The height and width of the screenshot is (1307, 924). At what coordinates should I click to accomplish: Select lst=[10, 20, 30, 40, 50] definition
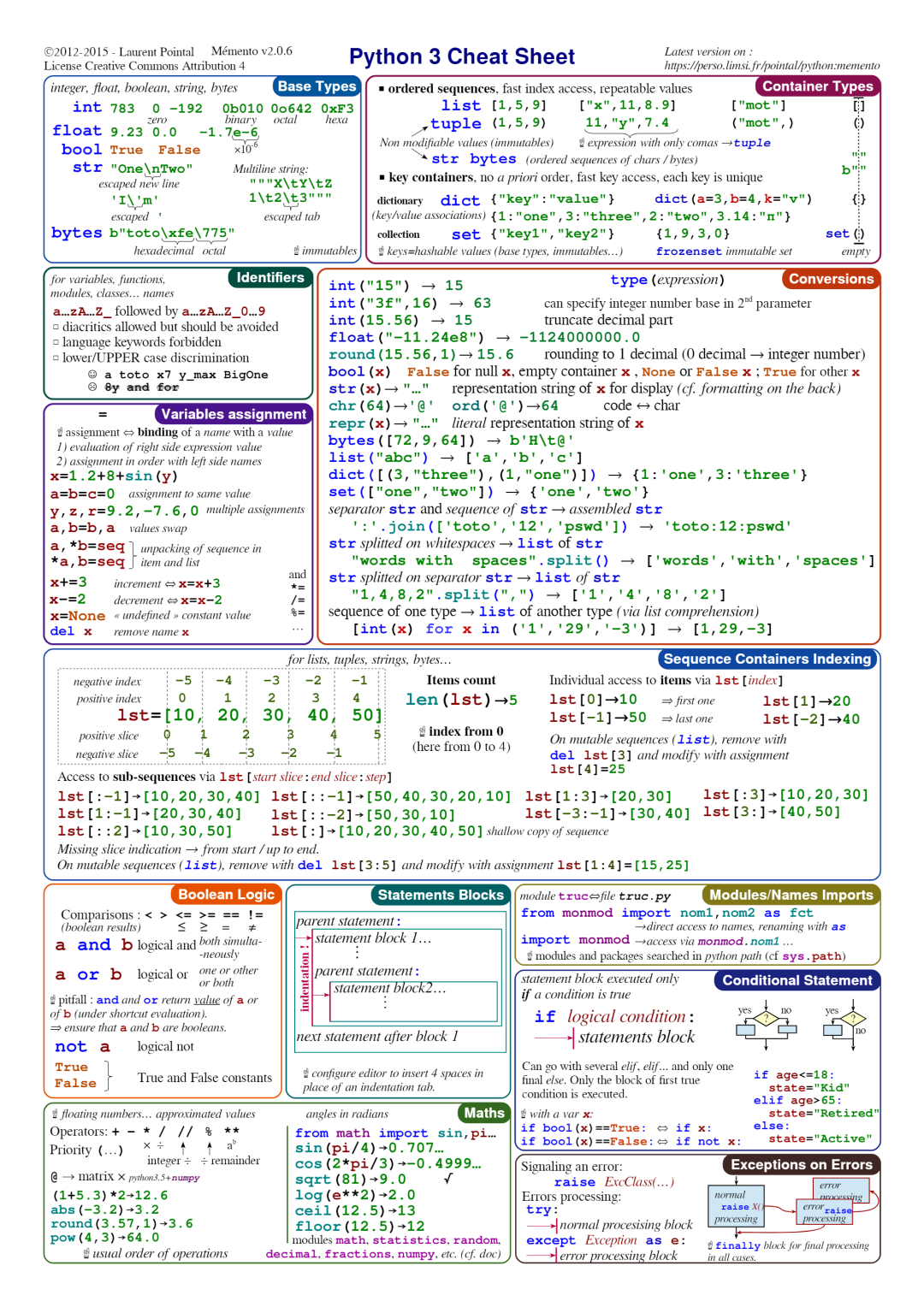250,715
